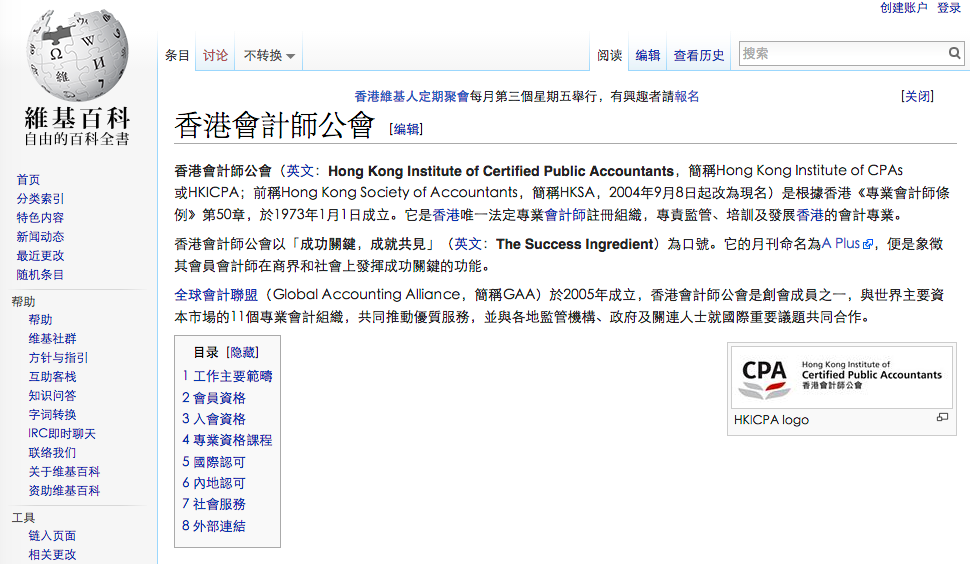The image size is (970, 564).
Task: Click the search magnifying glass icon
Action: [x=955, y=54]
